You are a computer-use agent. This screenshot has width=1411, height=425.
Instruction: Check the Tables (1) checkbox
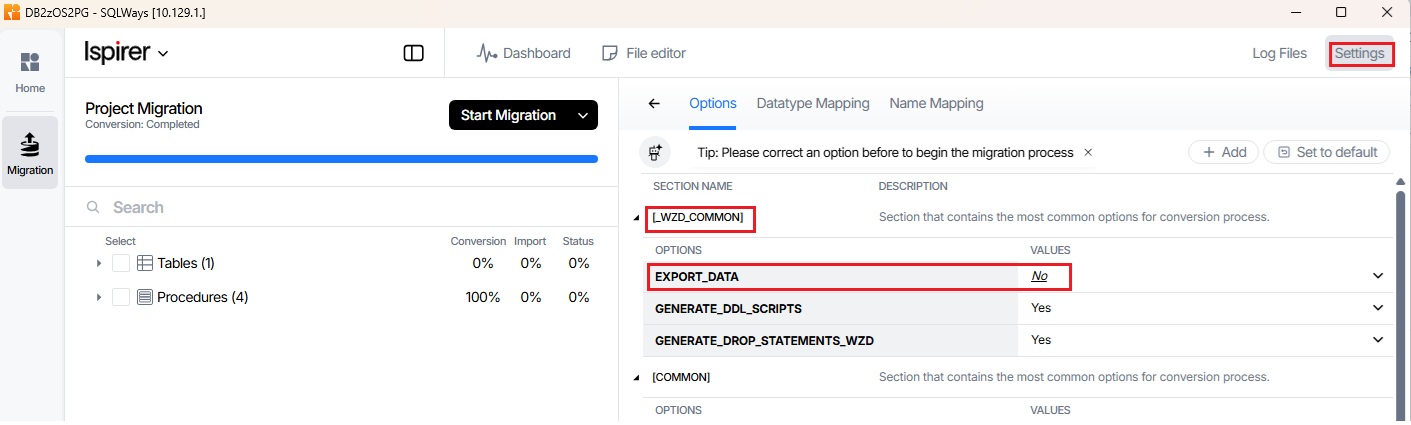(121, 263)
